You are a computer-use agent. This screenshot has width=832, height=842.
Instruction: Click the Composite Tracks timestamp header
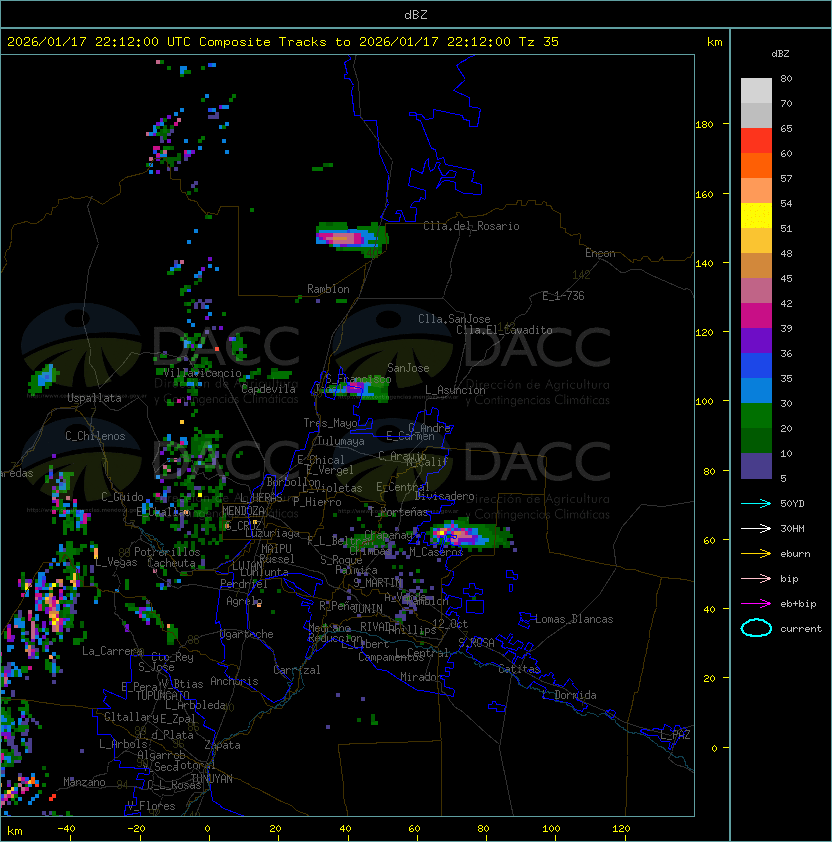tap(283, 42)
